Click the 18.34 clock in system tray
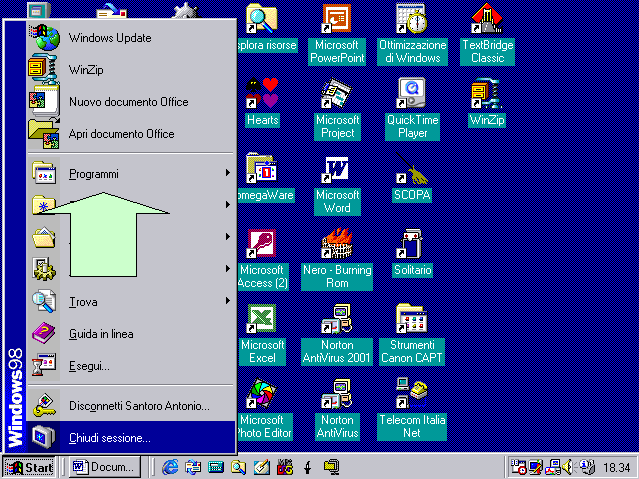Image resolution: width=639 pixels, height=479 pixels. tap(617, 468)
